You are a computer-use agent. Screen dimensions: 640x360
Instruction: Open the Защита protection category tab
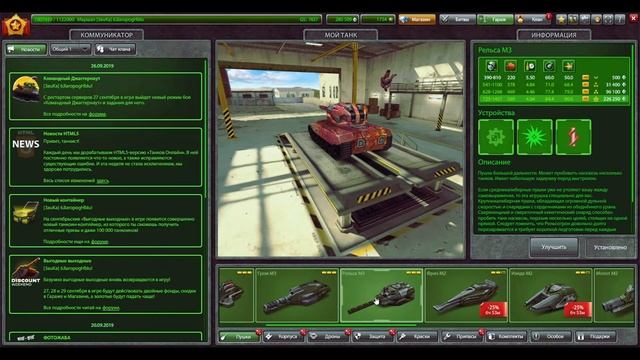tap(373, 337)
